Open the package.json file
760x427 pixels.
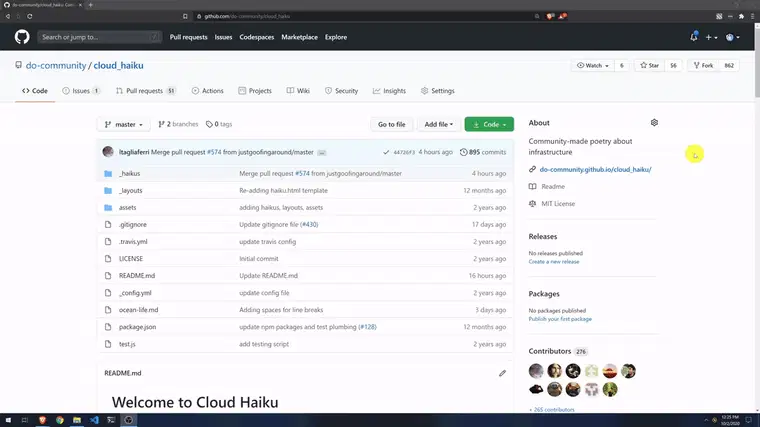(138, 327)
